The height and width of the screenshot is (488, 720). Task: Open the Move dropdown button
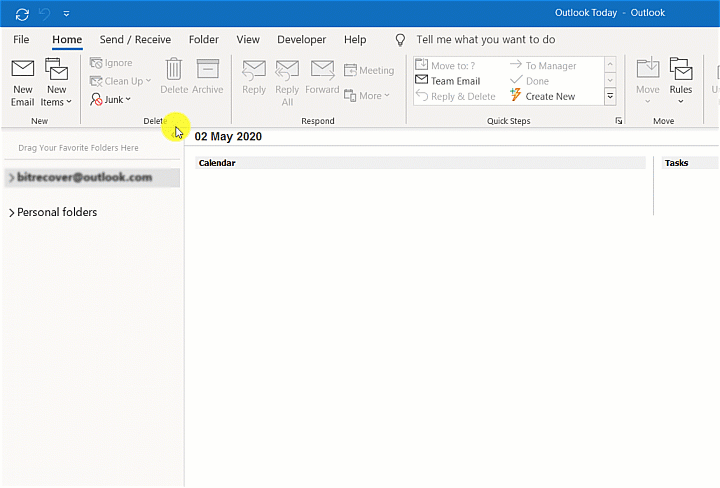point(647,81)
